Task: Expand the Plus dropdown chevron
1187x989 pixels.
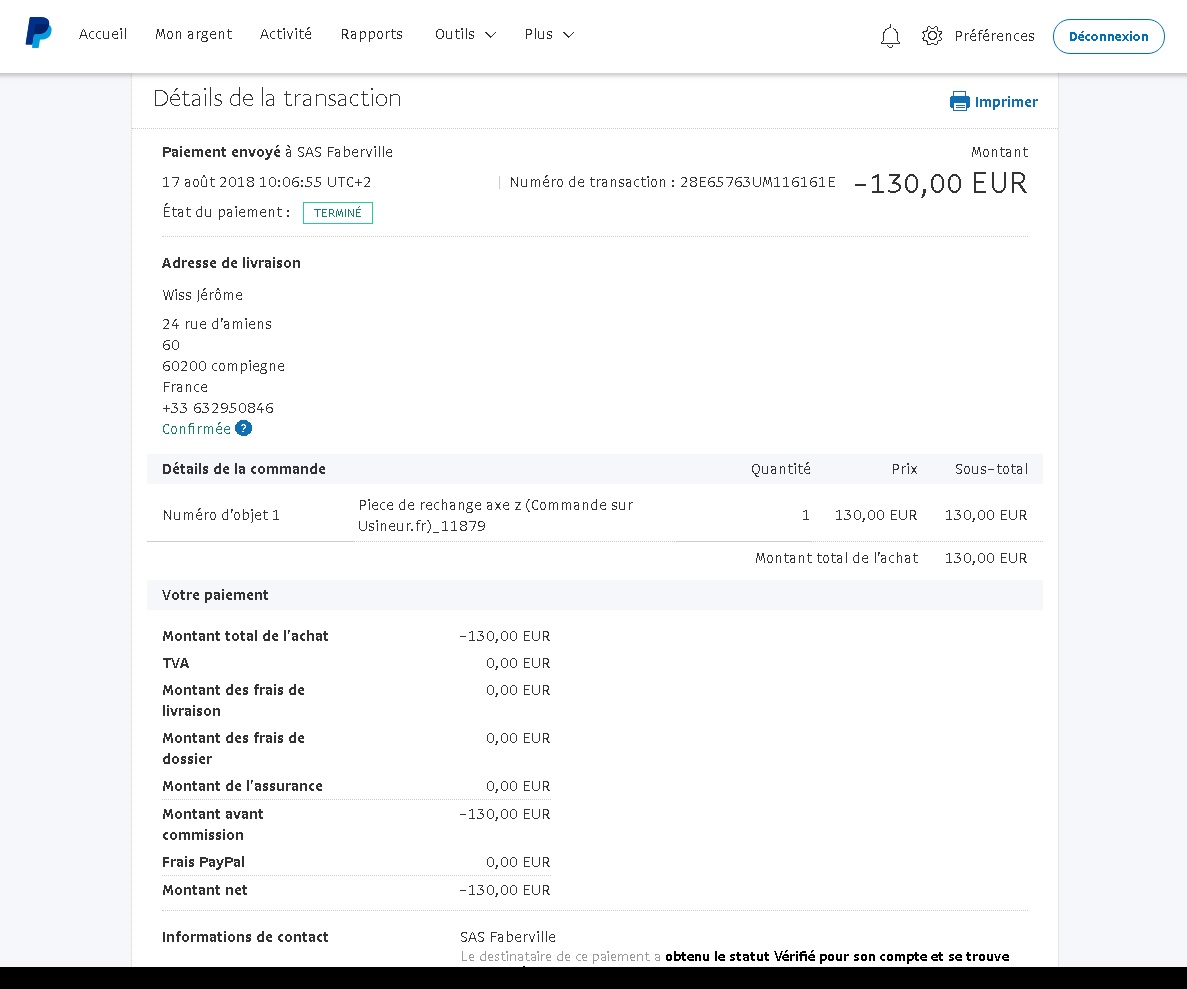Action: [x=569, y=35]
